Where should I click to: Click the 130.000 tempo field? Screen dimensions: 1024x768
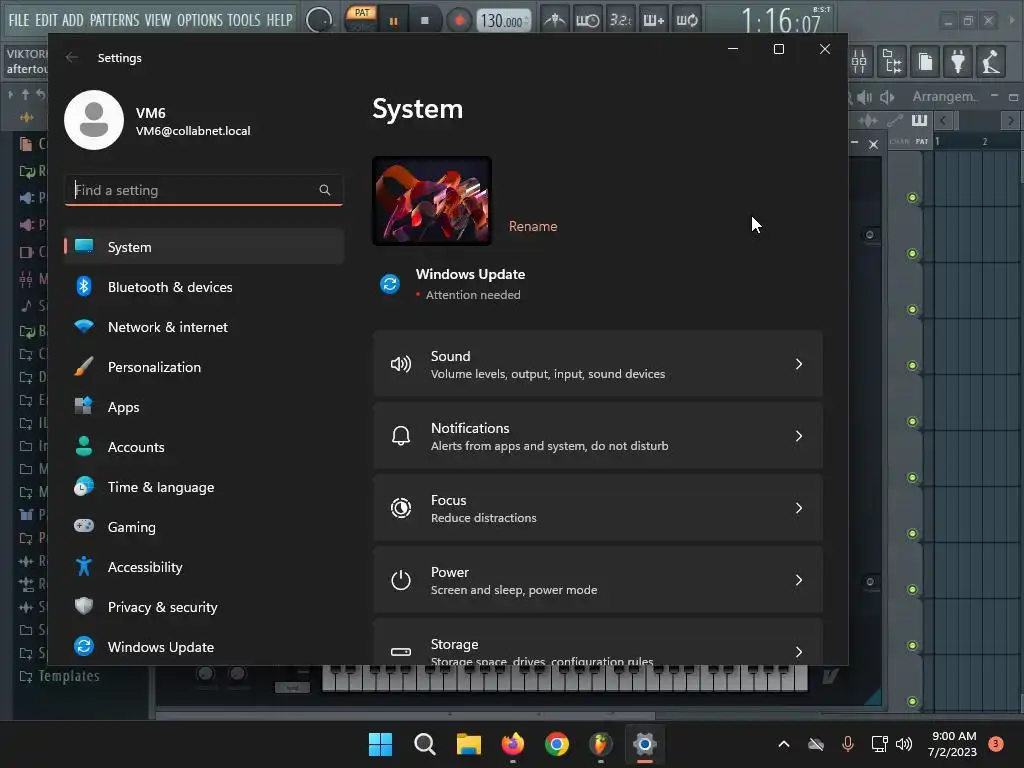(503, 21)
